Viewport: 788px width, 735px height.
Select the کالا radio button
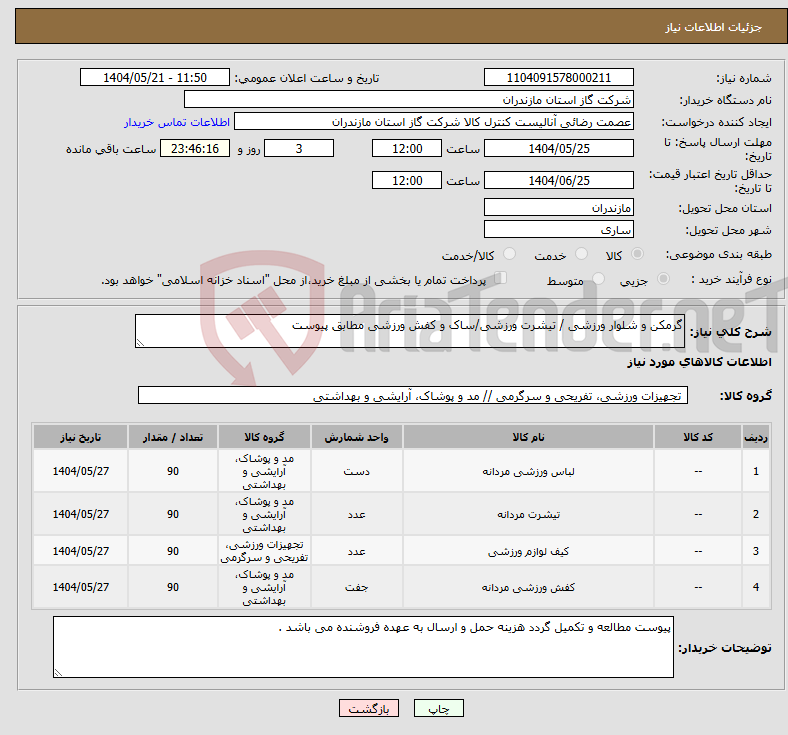(637, 254)
